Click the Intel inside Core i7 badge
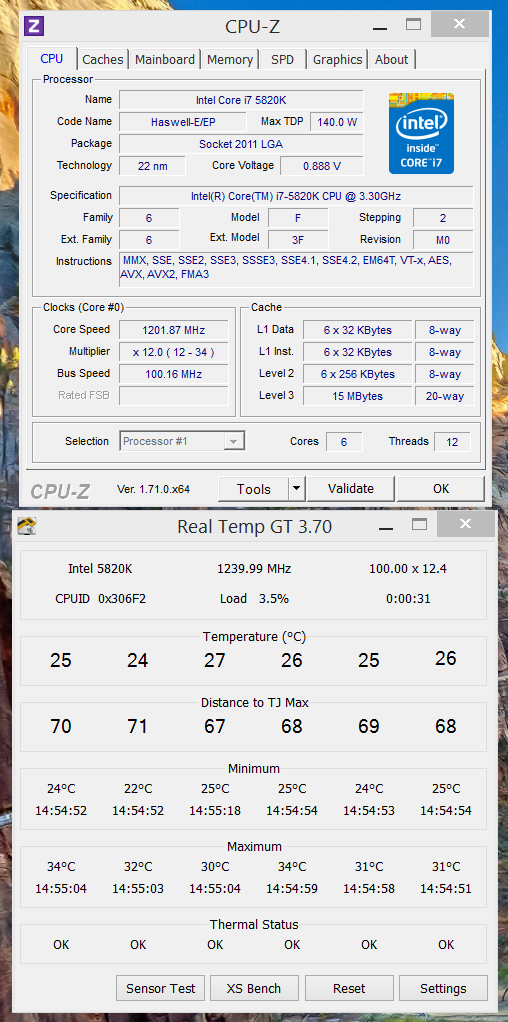Image resolution: width=508 pixels, height=1022 pixels. [x=421, y=134]
